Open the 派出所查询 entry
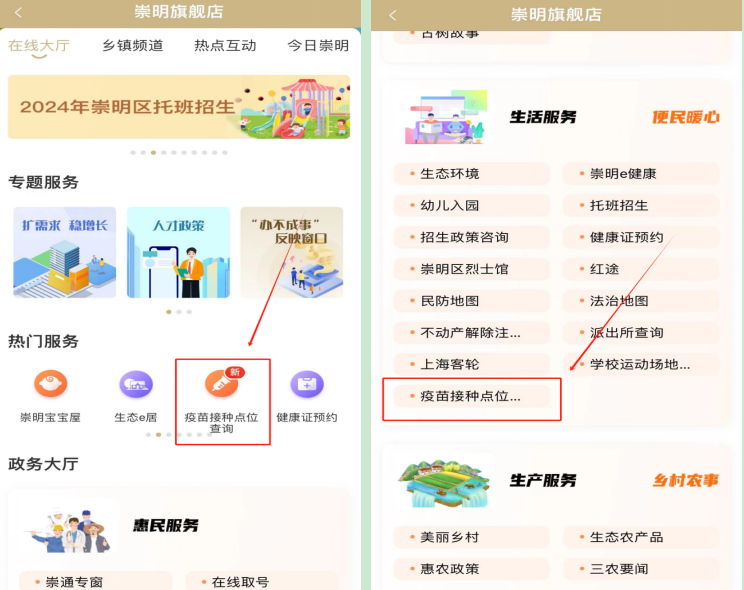Screen dimensions: 744x590 tap(641, 333)
